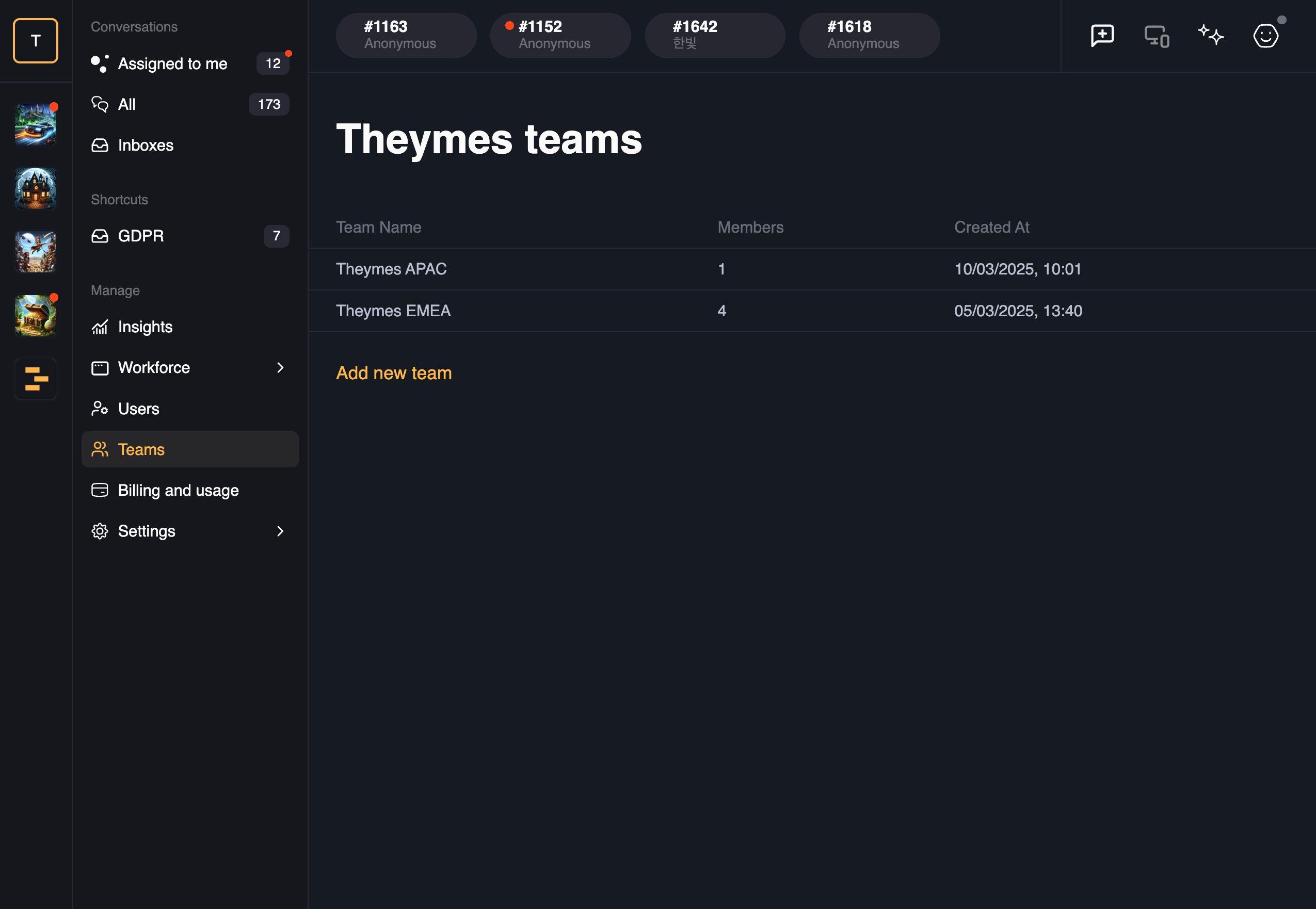Image resolution: width=1316 pixels, height=909 pixels.
Task: Open the Theymes EMEA team row
Action: pyautogui.click(x=393, y=311)
